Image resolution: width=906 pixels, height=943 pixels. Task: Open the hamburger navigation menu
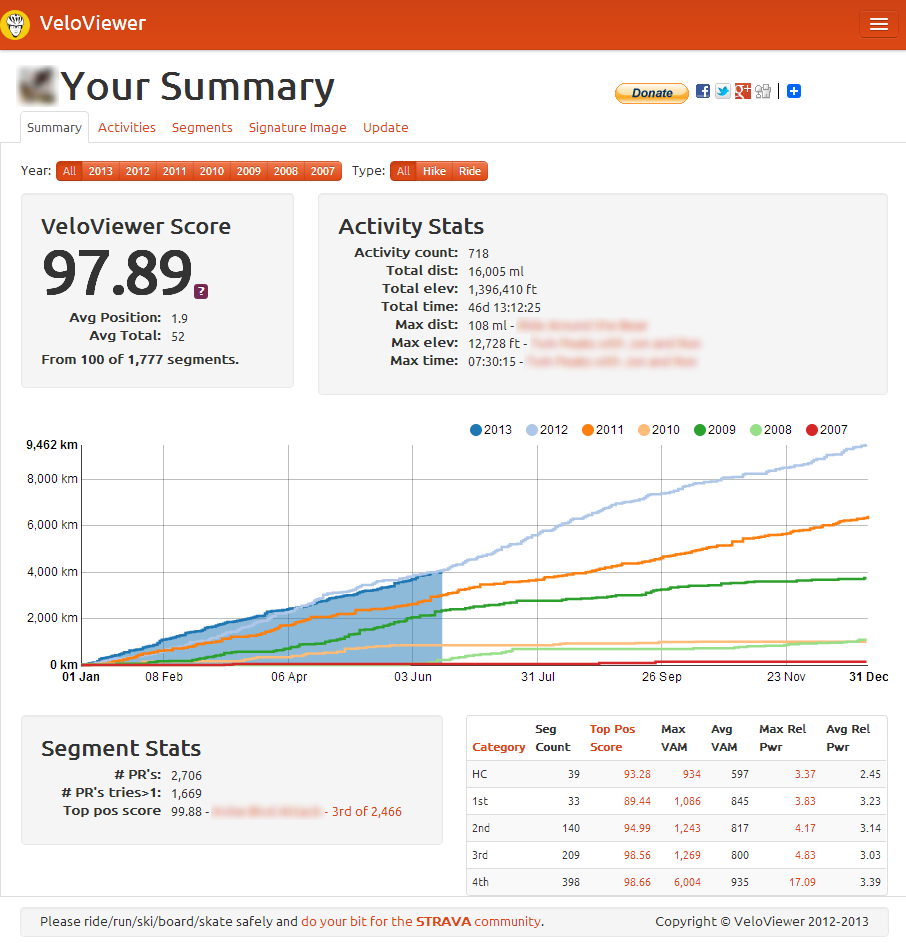878,24
